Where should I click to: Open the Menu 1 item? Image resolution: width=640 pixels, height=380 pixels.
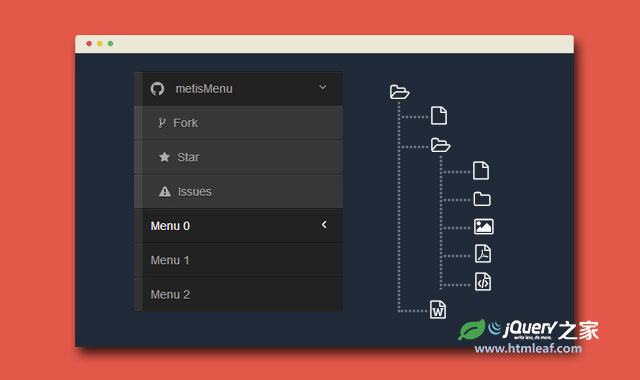(x=238, y=260)
